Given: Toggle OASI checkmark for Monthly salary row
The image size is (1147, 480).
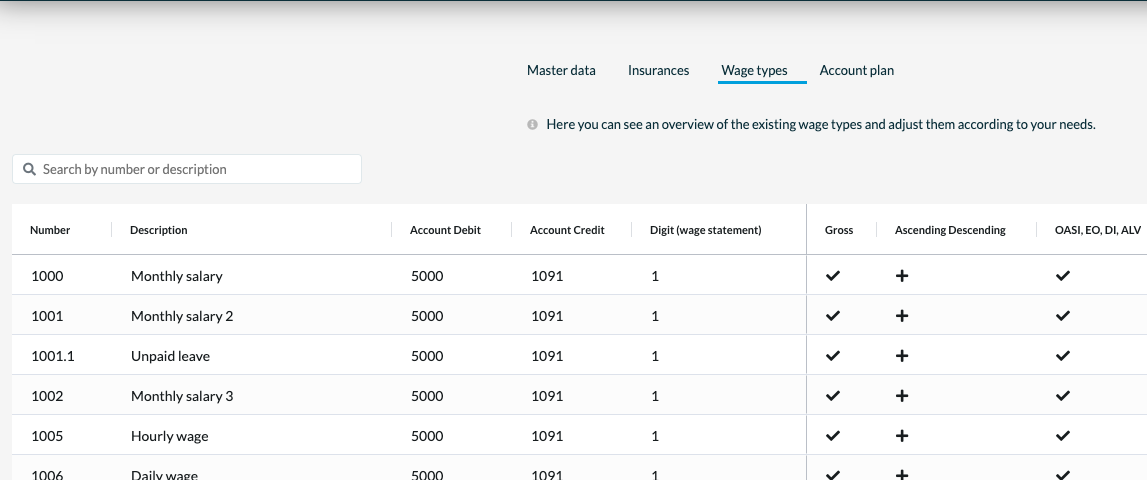Looking at the screenshot, I should [x=1063, y=276].
